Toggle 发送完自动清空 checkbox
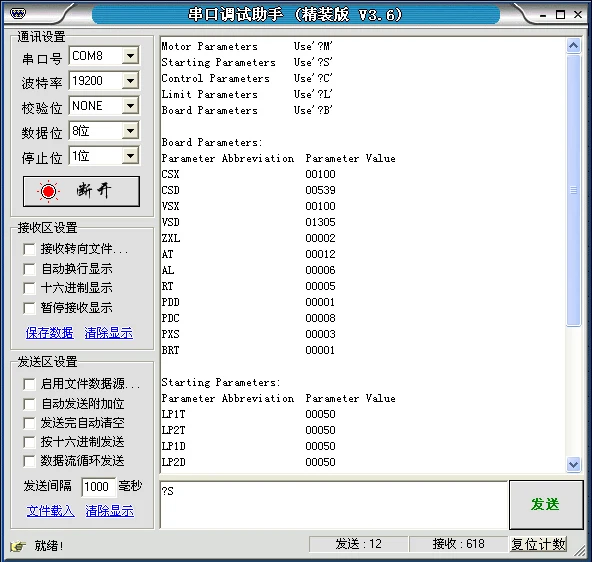 pos(29,423)
